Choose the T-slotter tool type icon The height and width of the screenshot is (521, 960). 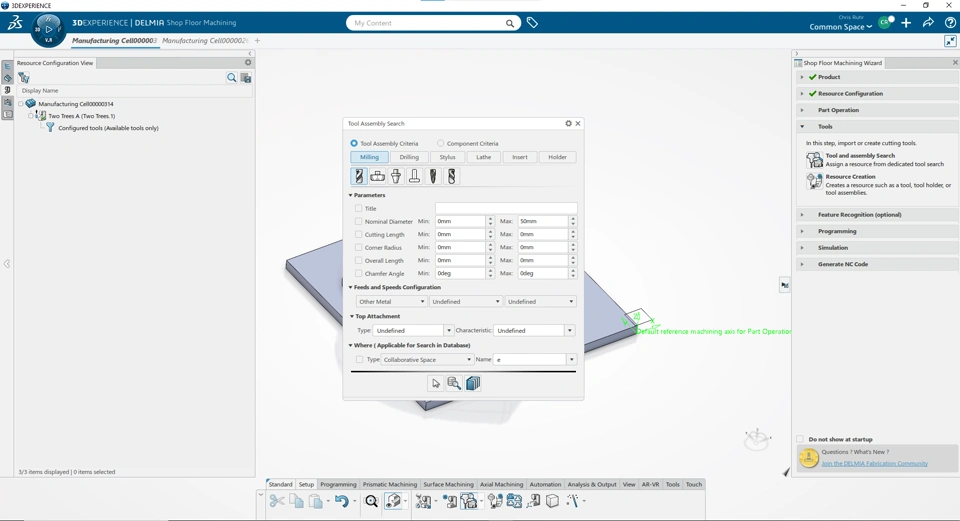414,176
